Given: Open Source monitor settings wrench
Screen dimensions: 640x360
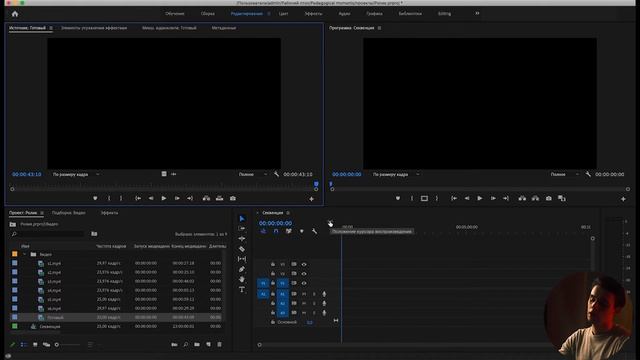Looking at the screenshot, I should click(x=276, y=174).
